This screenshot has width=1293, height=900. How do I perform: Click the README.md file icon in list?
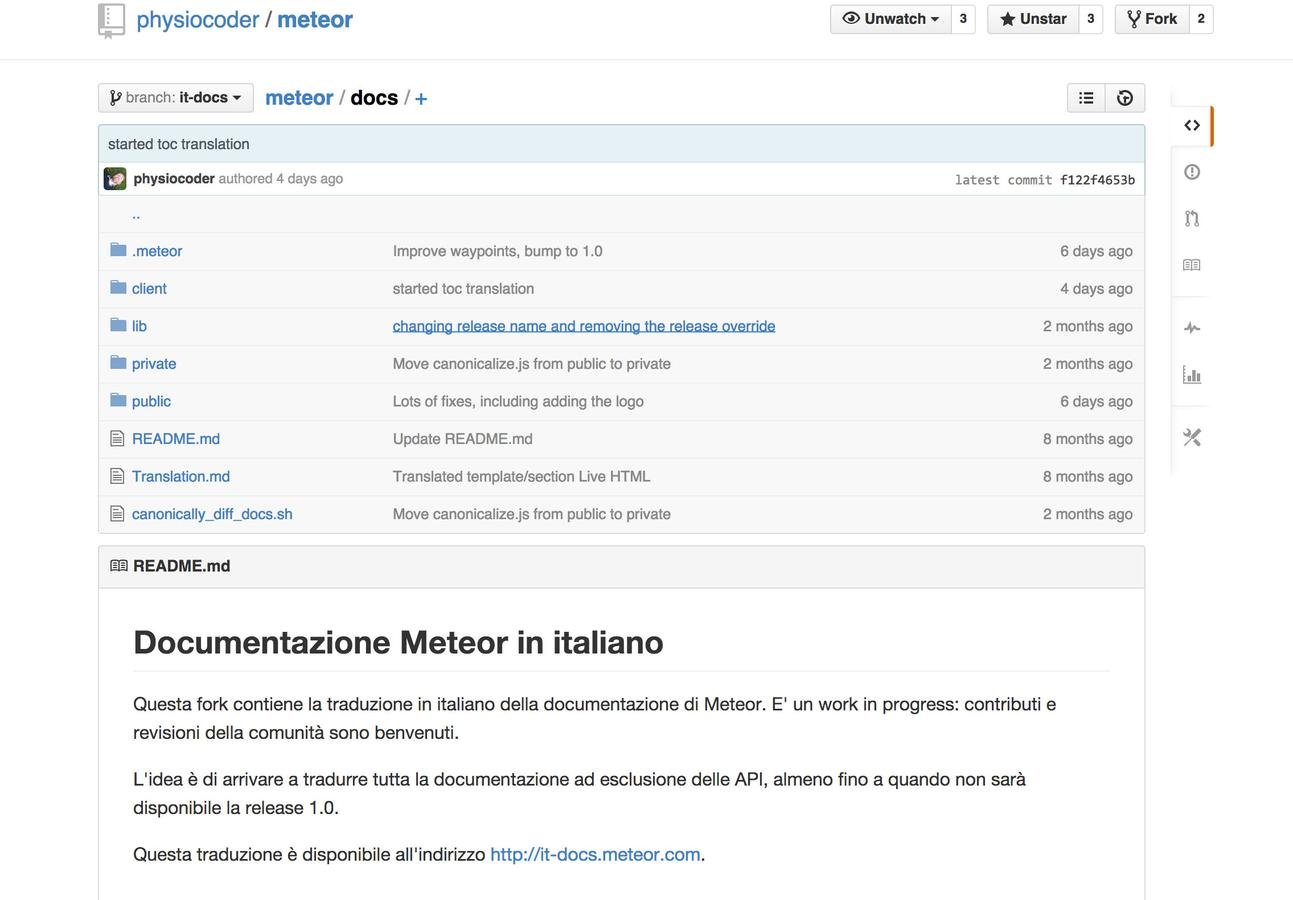[117, 438]
